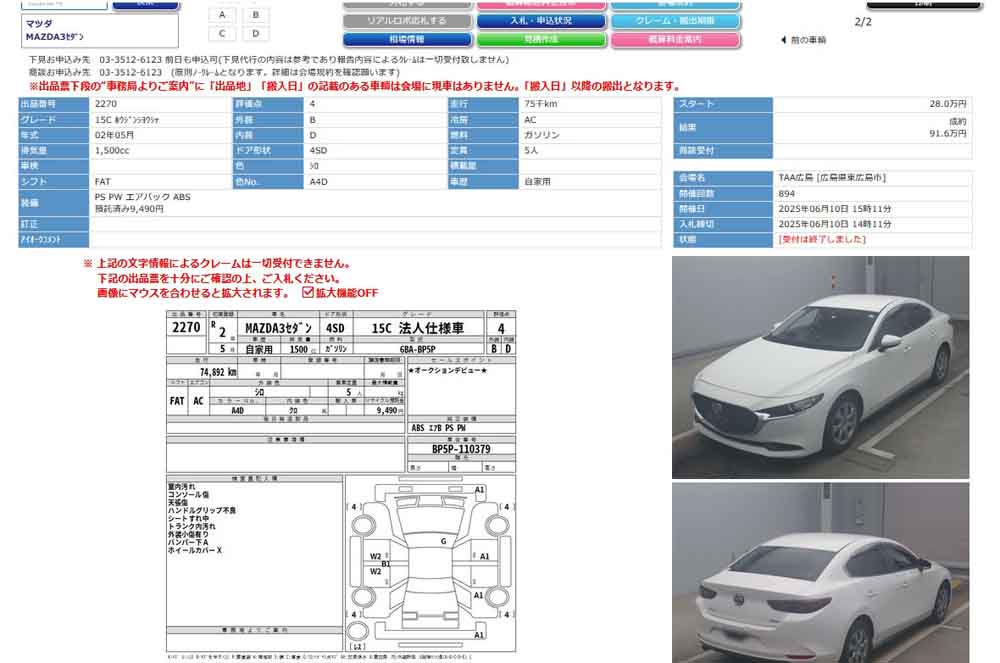The image size is (1000, 663).
Task: Toggle the 拡大機能OFF checkbox
Action: click(308, 293)
